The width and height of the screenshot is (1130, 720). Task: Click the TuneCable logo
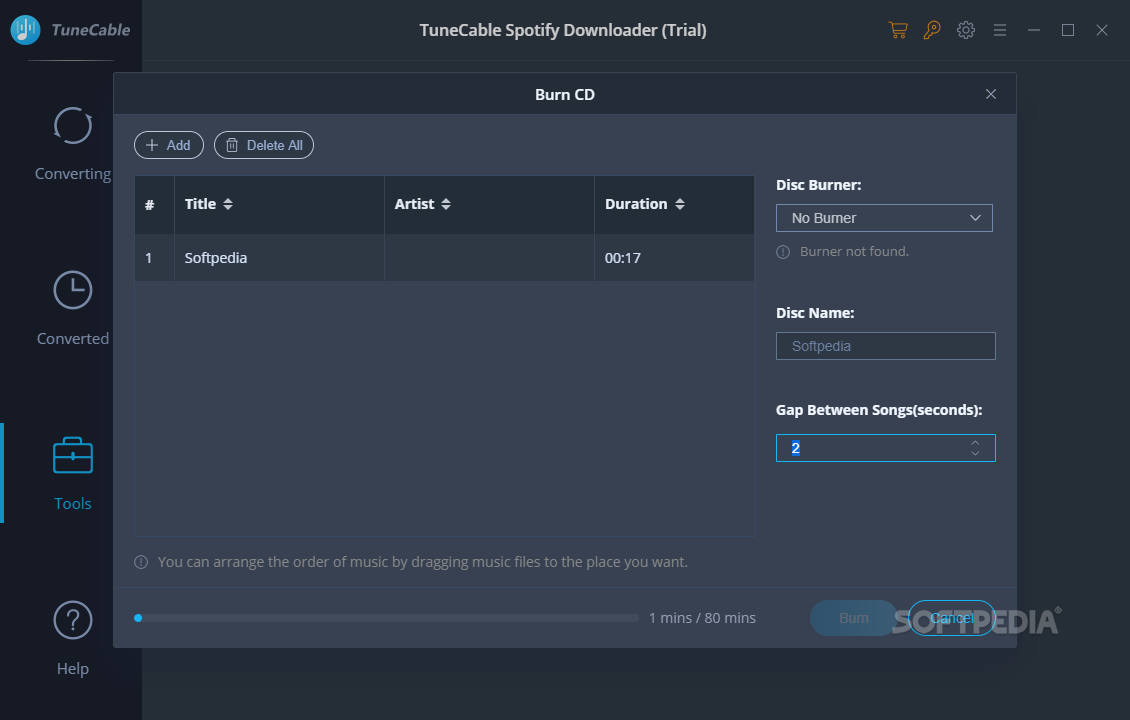click(x=71, y=30)
